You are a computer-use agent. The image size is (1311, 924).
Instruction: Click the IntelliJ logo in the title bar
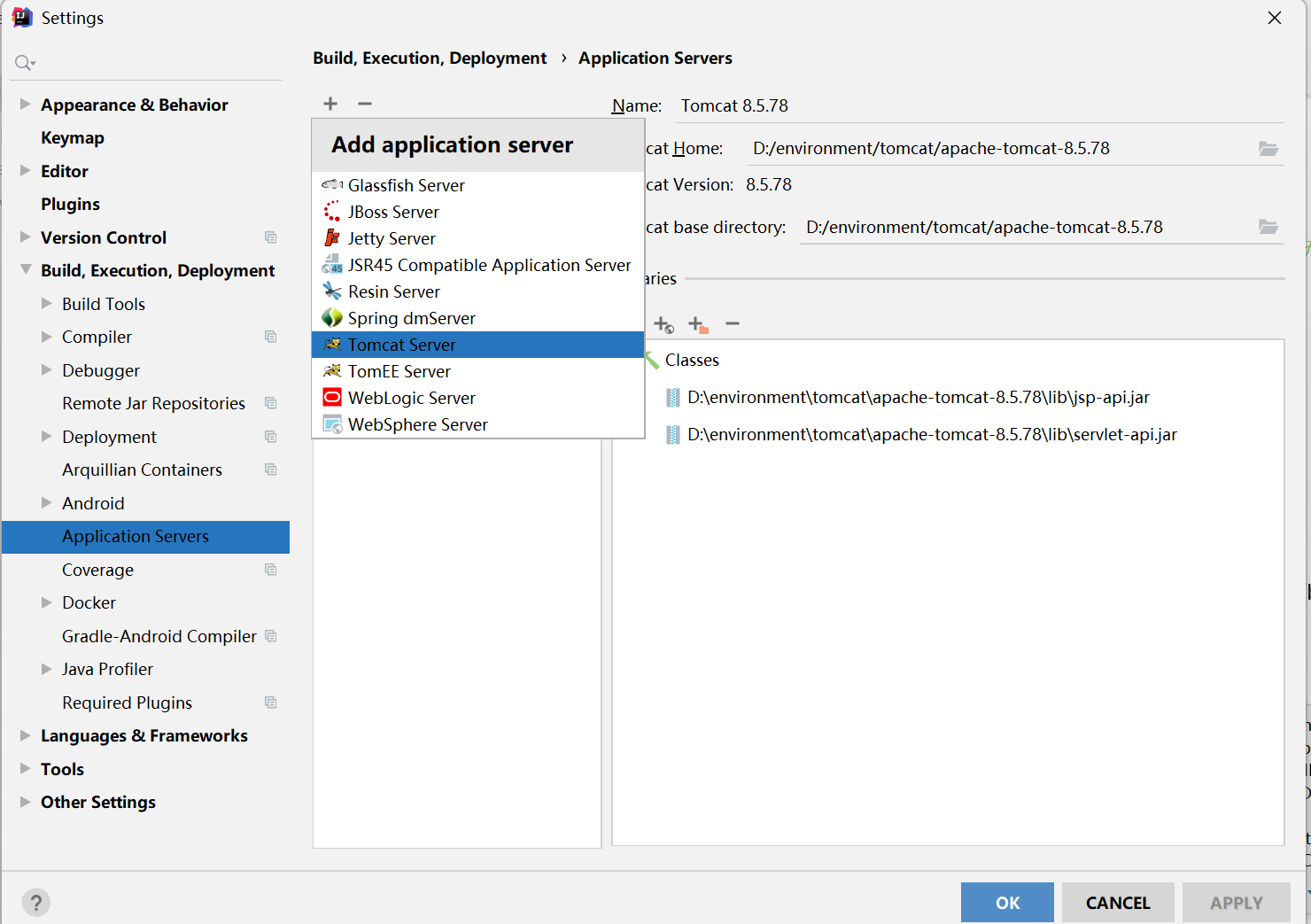tap(22, 18)
